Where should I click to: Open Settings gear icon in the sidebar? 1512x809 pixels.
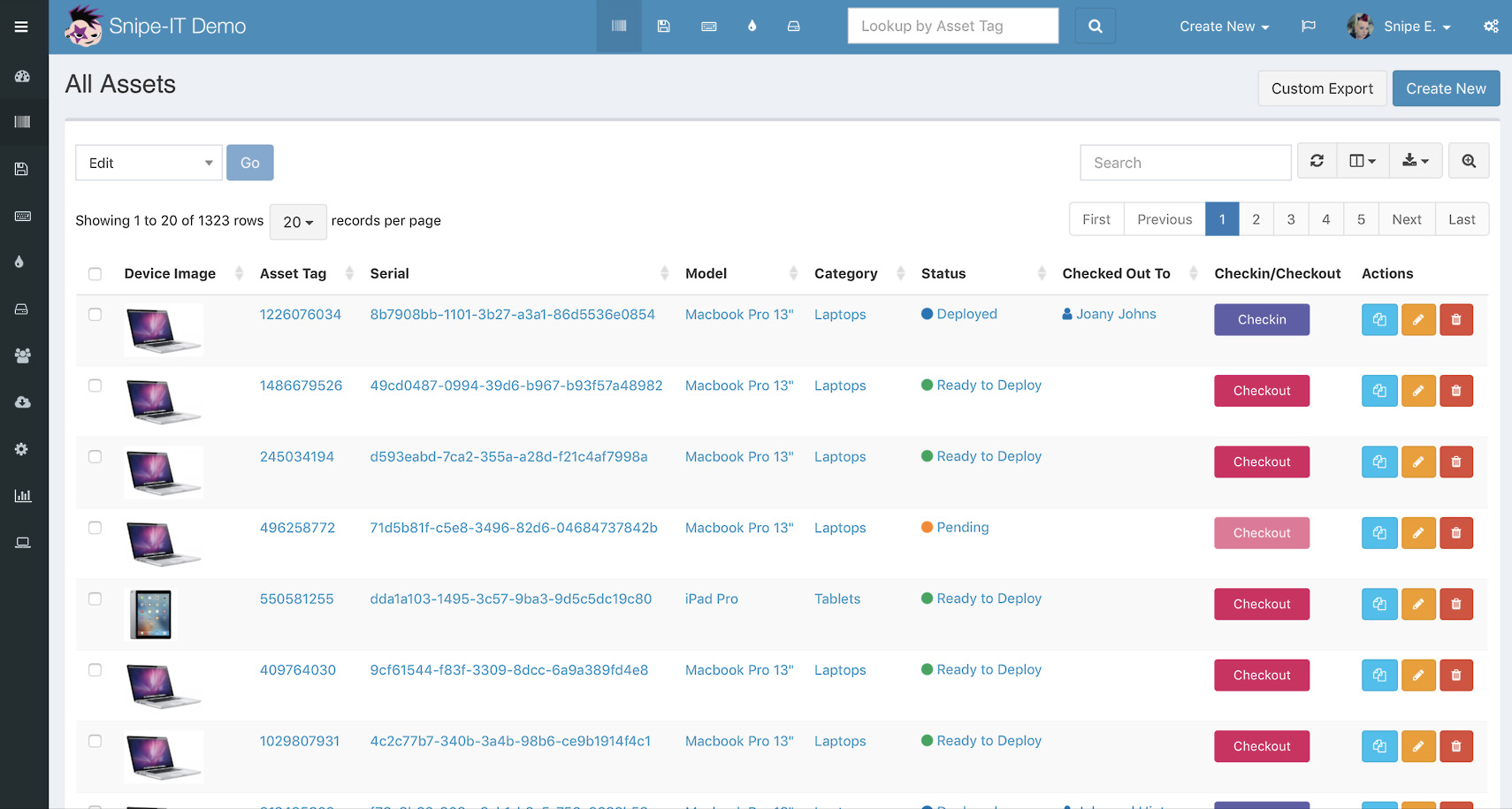tap(22, 449)
